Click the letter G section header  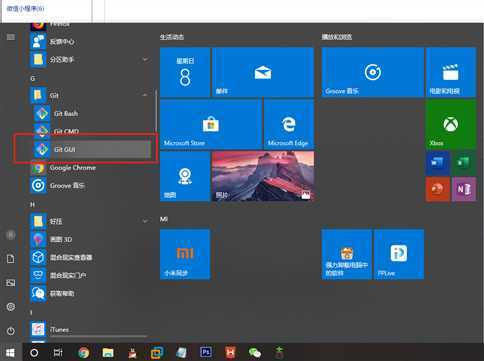pos(33,78)
